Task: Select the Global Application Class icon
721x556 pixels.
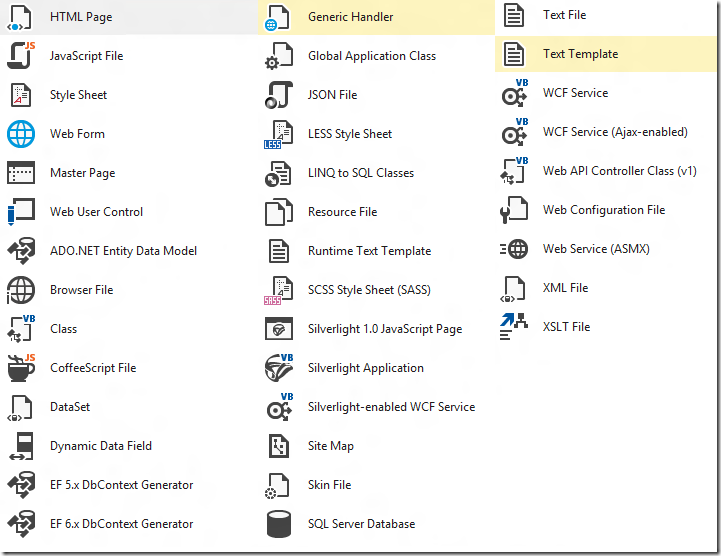Action: [x=279, y=56]
